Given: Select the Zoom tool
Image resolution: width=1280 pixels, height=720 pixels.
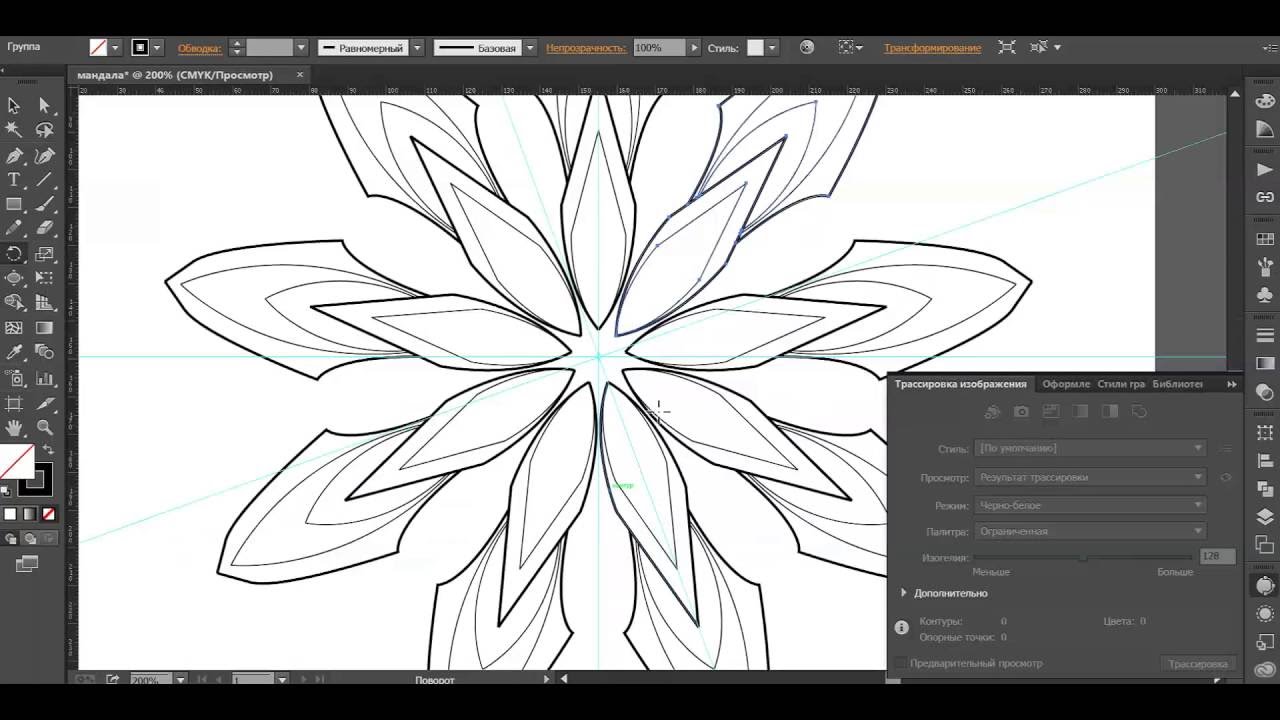Looking at the screenshot, I should (x=44, y=428).
